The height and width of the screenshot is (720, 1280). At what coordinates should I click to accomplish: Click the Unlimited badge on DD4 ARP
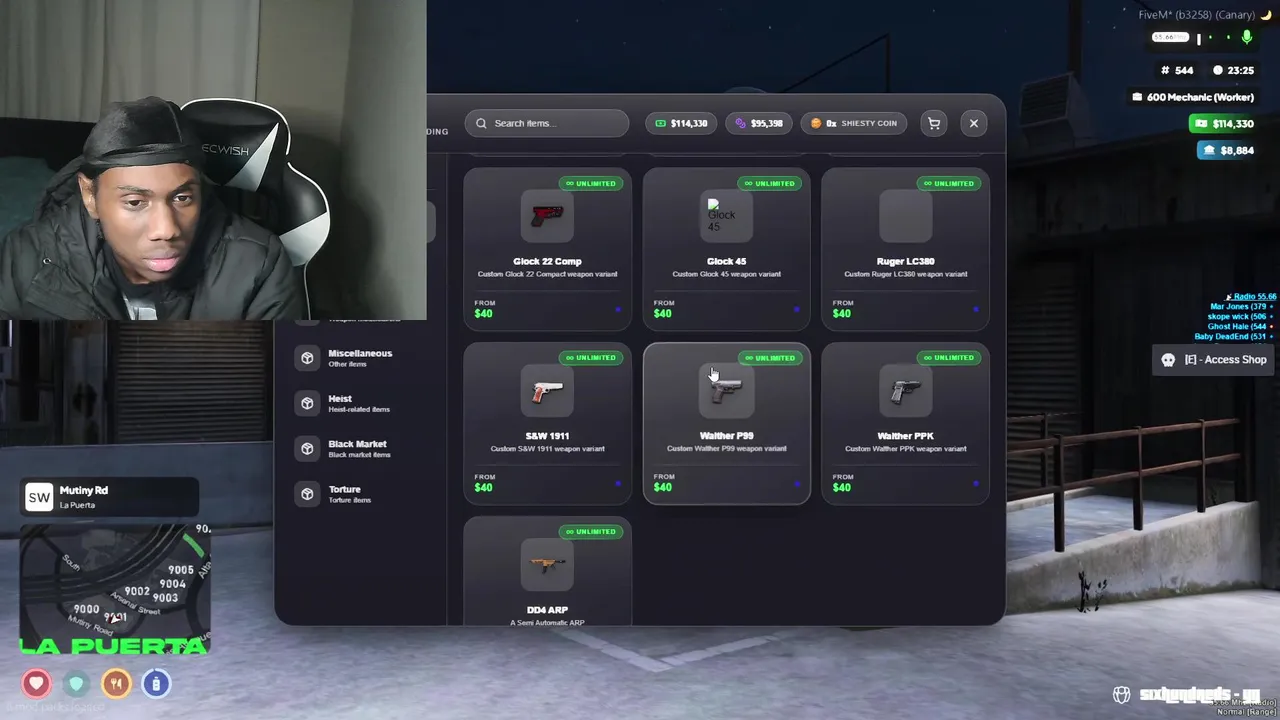(x=591, y=531)
